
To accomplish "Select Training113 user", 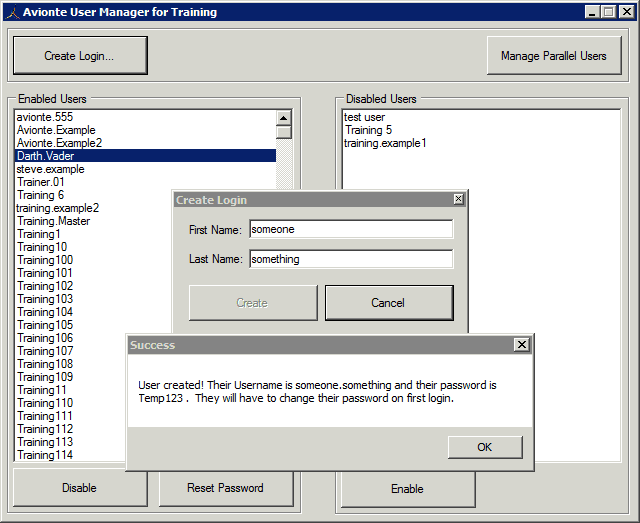I will [71, 442].
